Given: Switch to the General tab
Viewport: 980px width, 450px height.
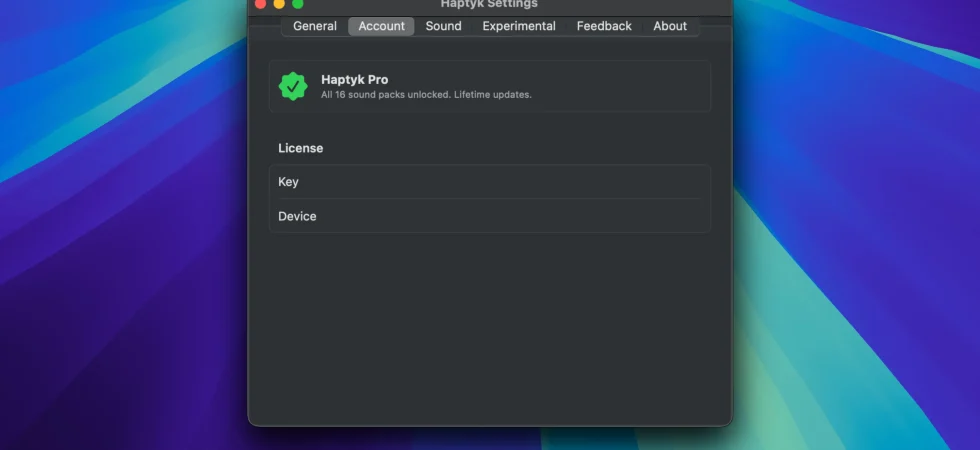Looking at the screenshot, I should [315, 26].
